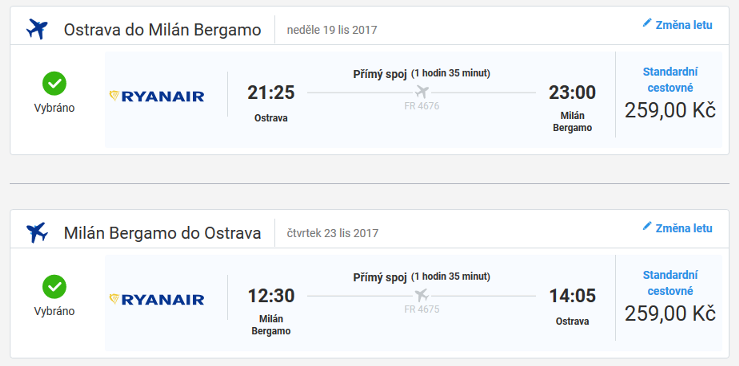Click the 14:05 arrival time in Ostrava
This screenshot has height=366, width=739.
573,296
